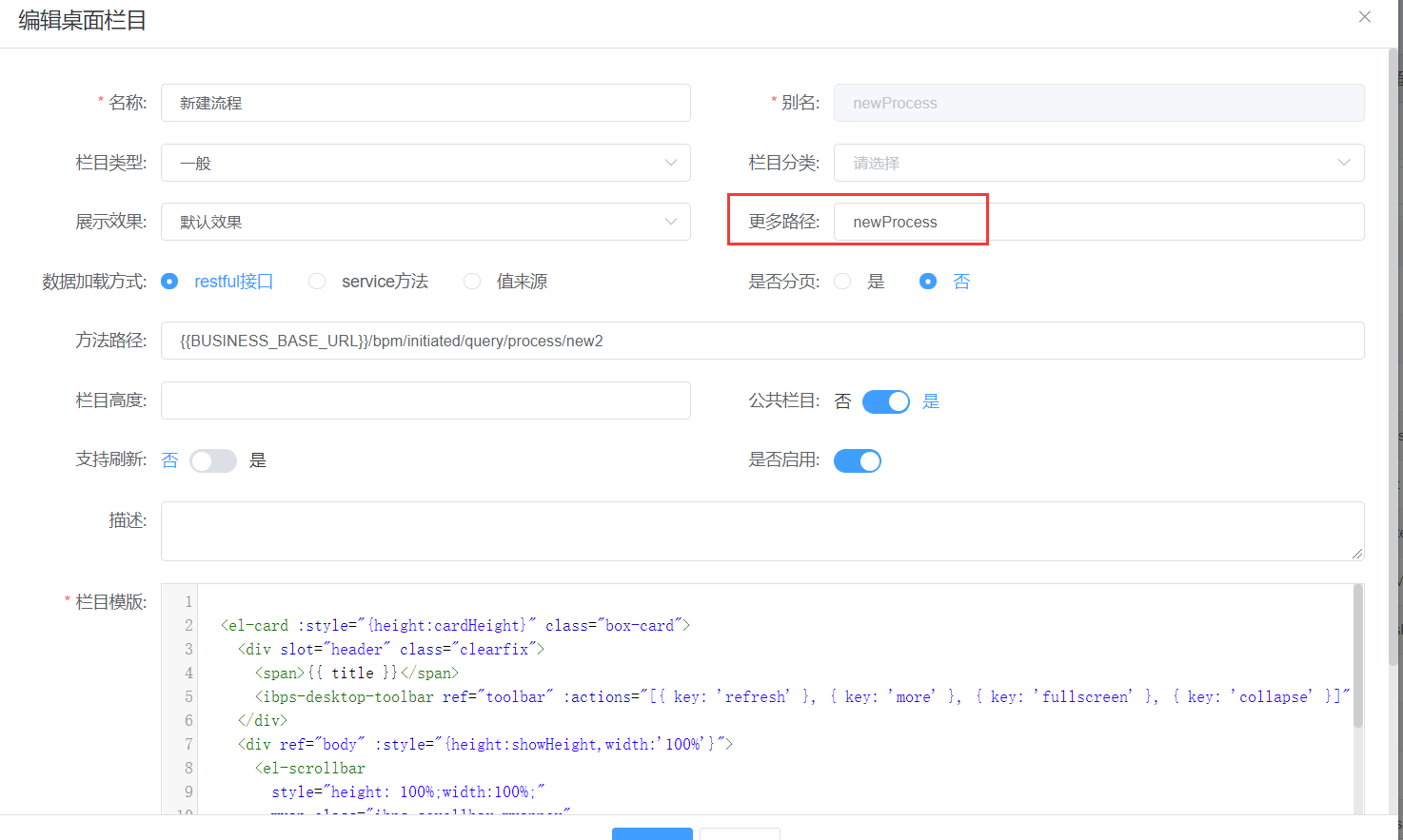This screenshot has width=1403, height=840.
Task: Click the 方法路径 URL input
Action: pos(761,341)
